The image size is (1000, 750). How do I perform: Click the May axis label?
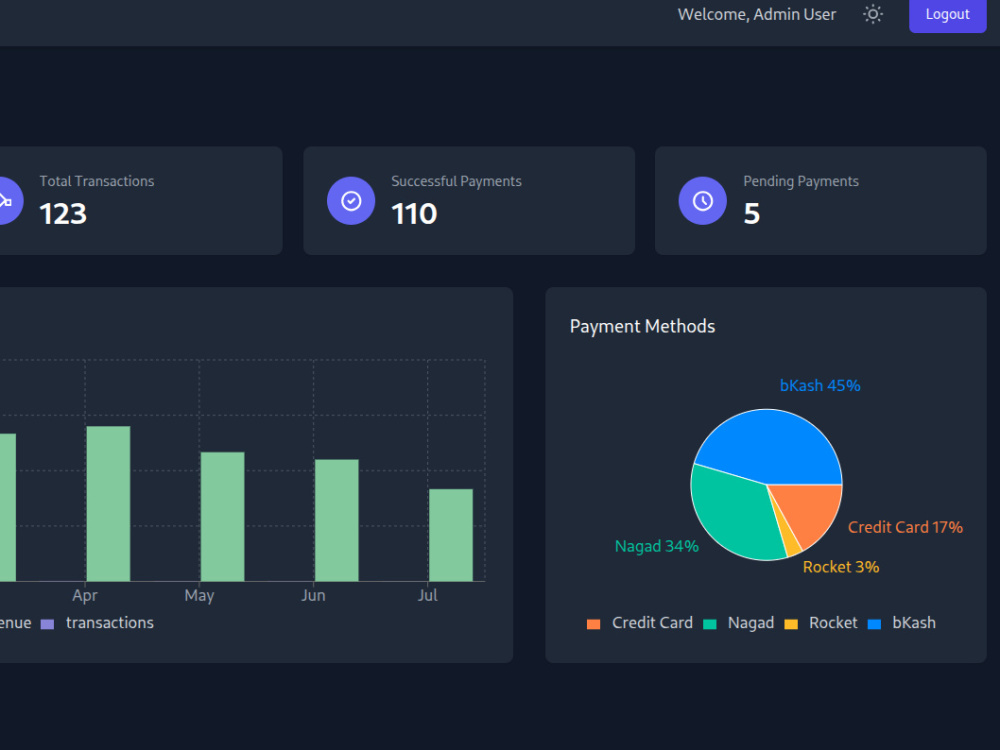pyautogui.click(x=199, y=596)
